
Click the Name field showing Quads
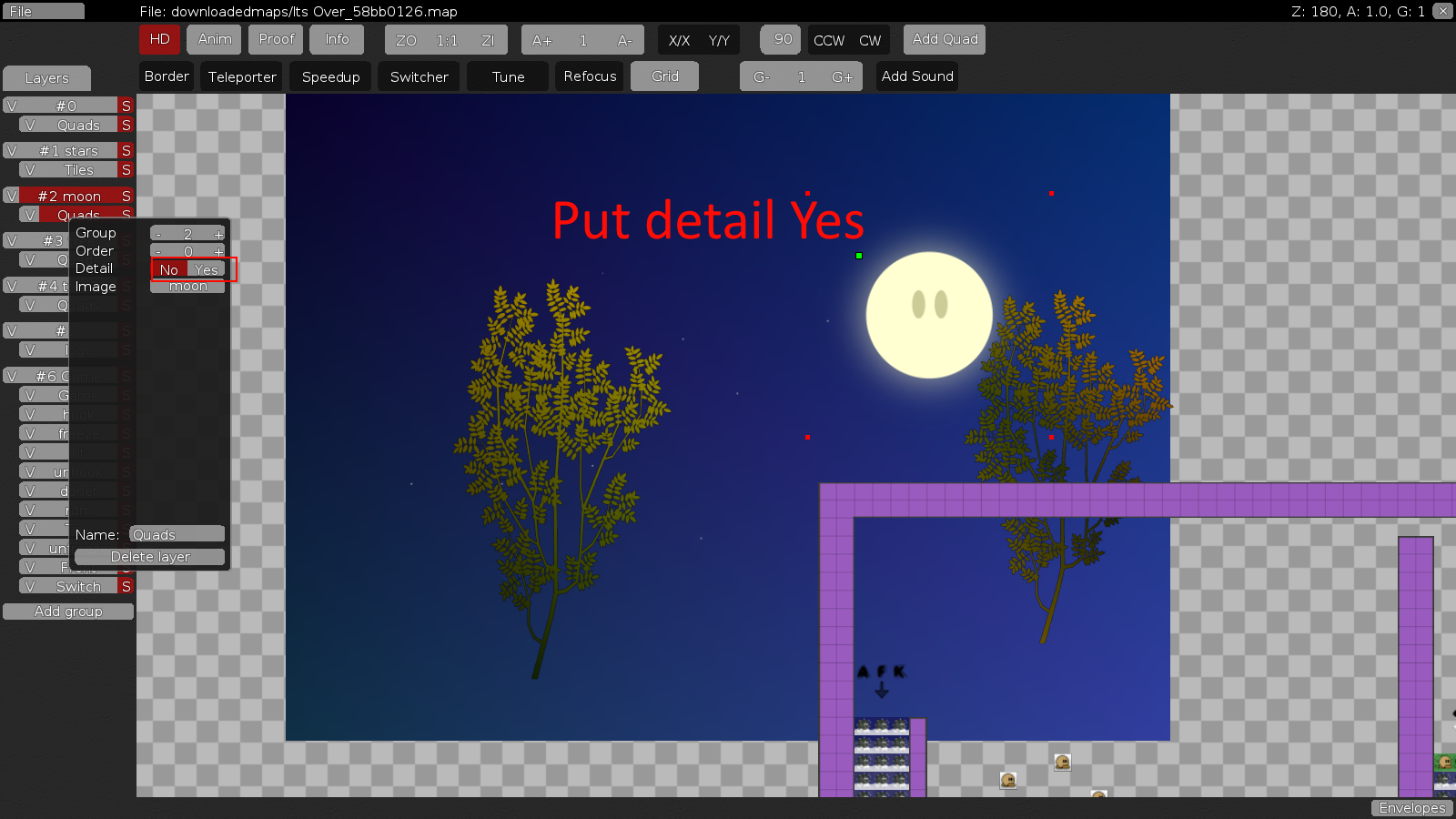177,534
